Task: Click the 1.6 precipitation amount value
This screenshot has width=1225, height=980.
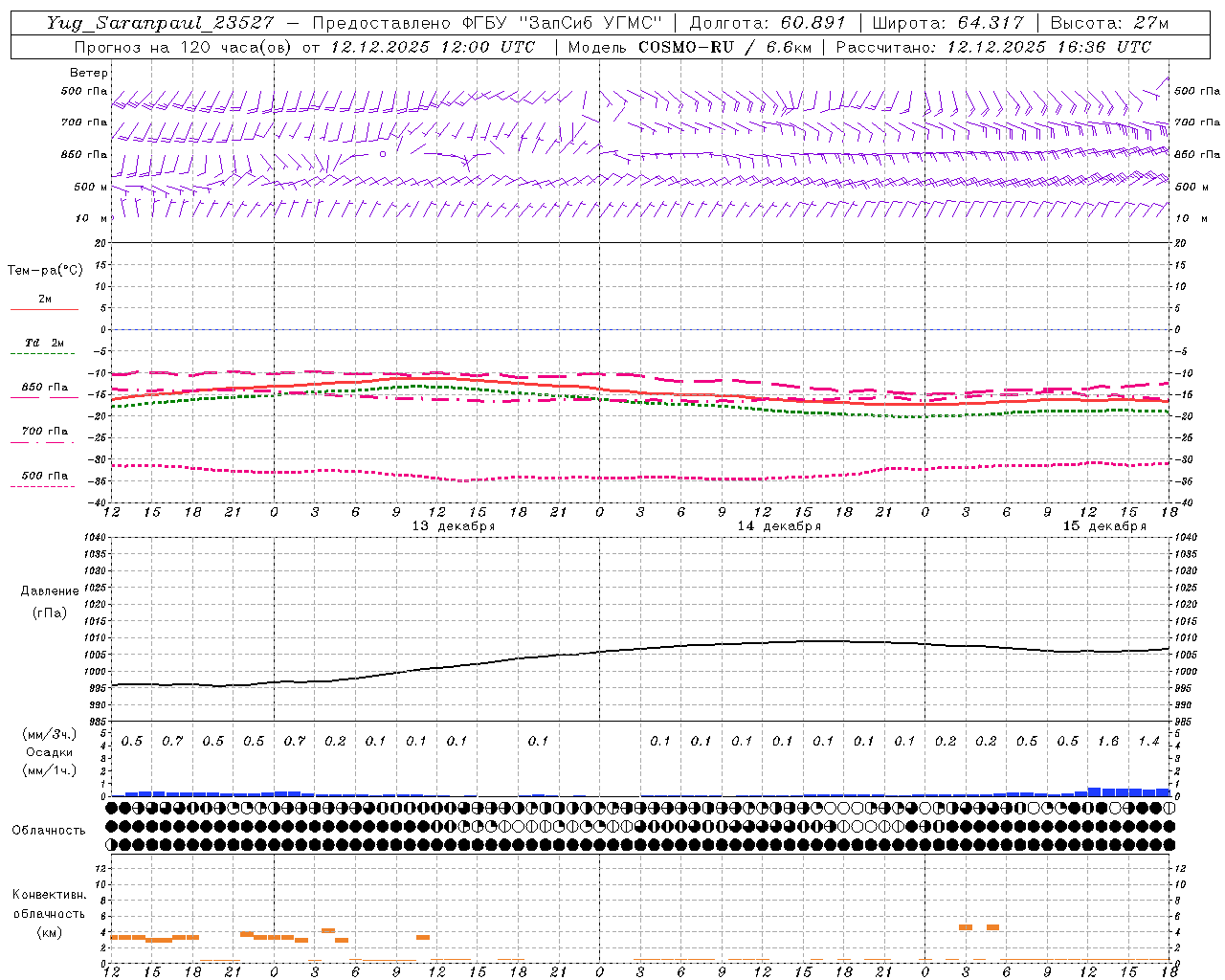Action: point(1108,742)
